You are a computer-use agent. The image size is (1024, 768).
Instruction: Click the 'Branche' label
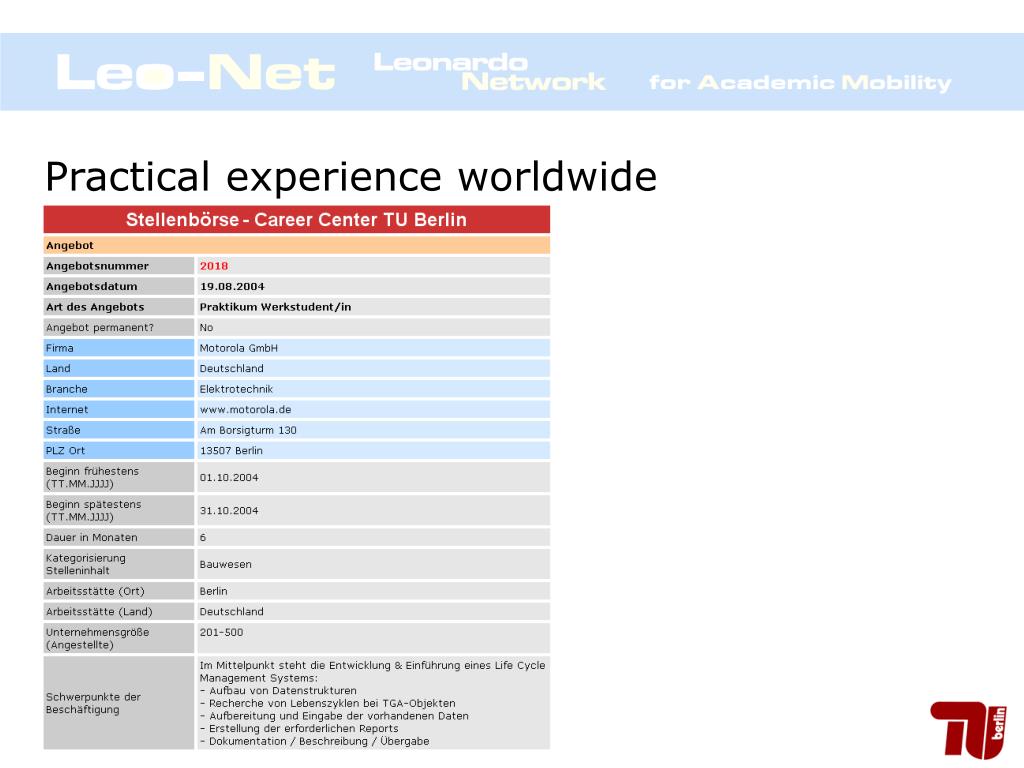click(67, 389)
